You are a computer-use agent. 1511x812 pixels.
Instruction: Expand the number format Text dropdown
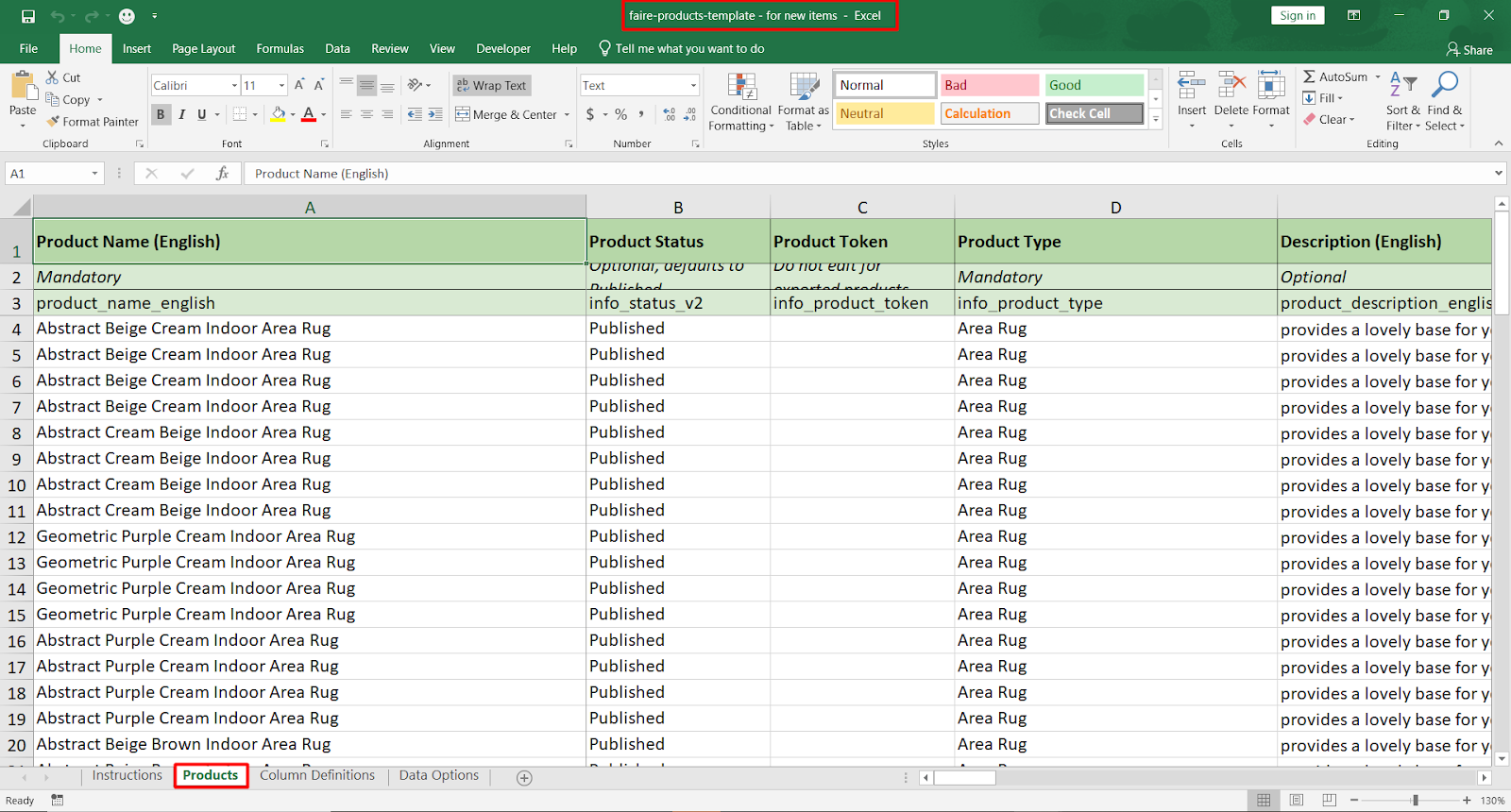(693, 86)
